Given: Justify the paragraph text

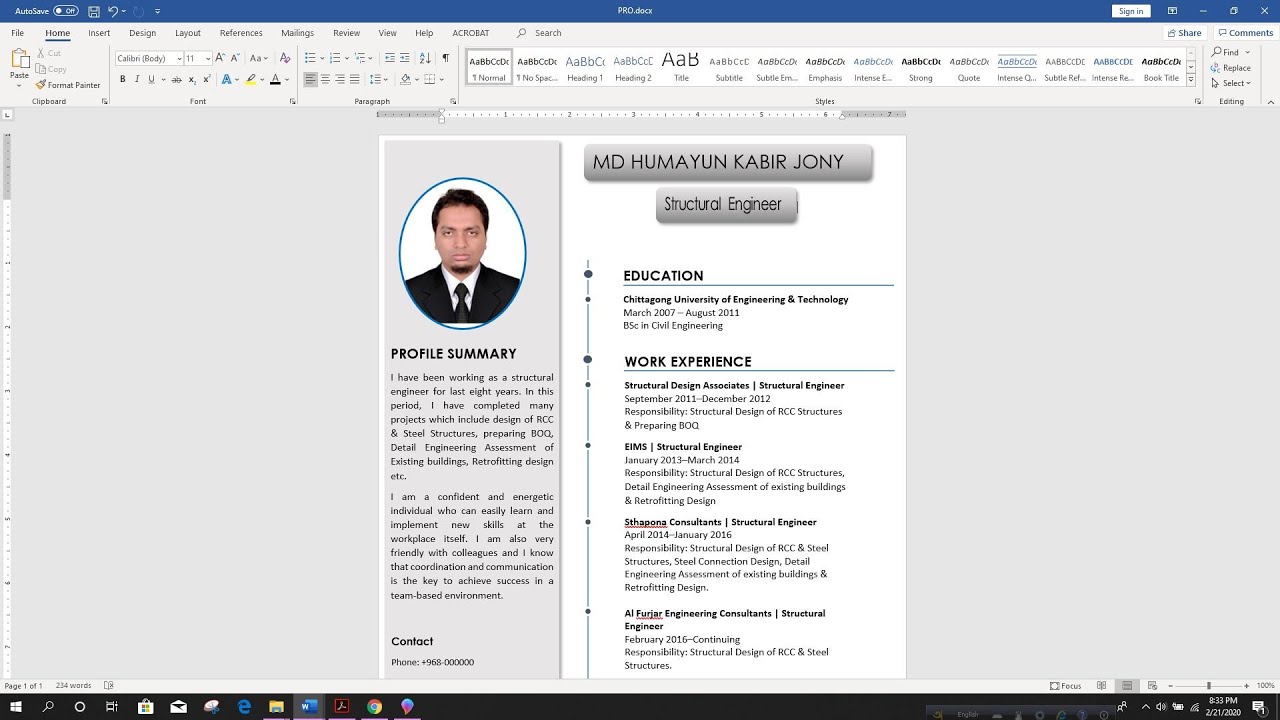Looking at the screenshot, I should point(354,79).
